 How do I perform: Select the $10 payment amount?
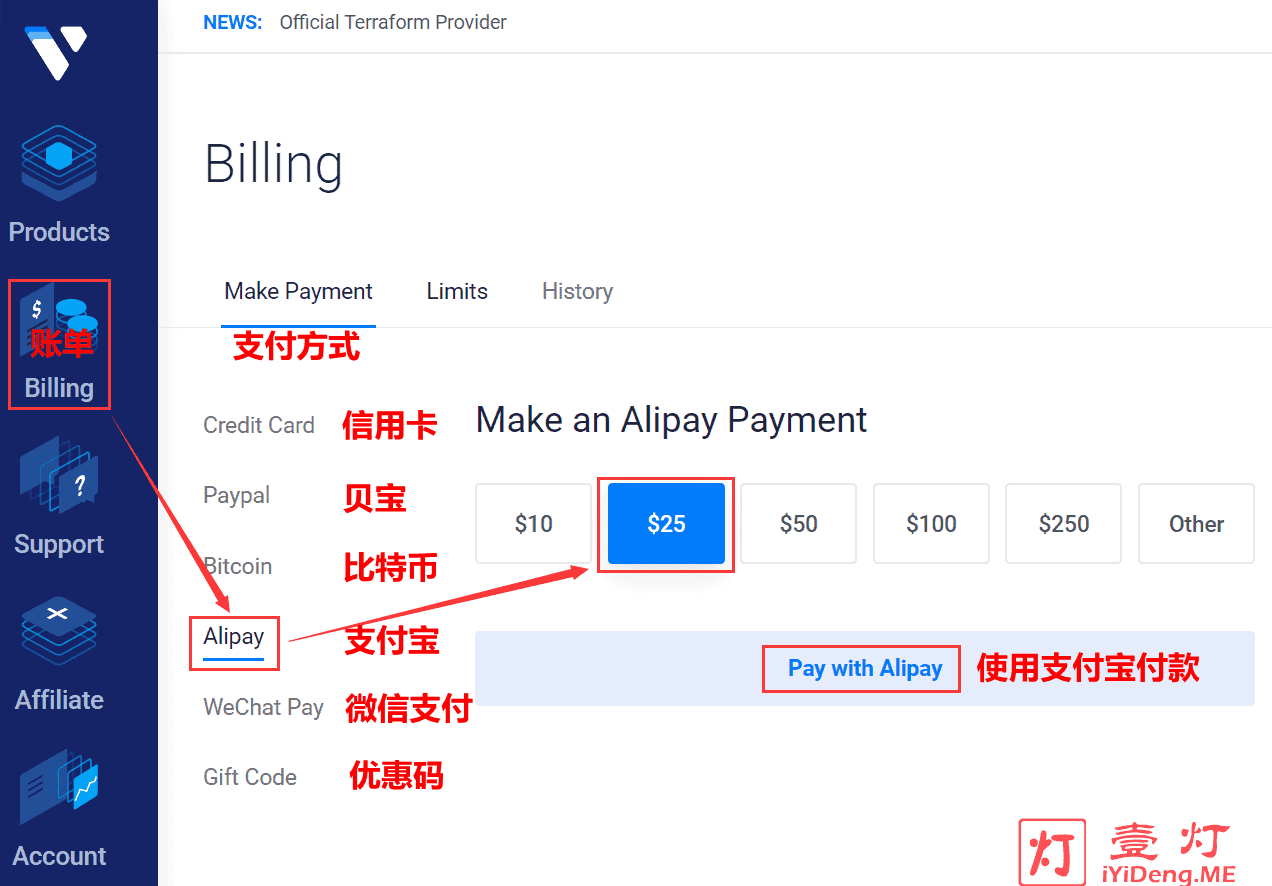(534, 524)
